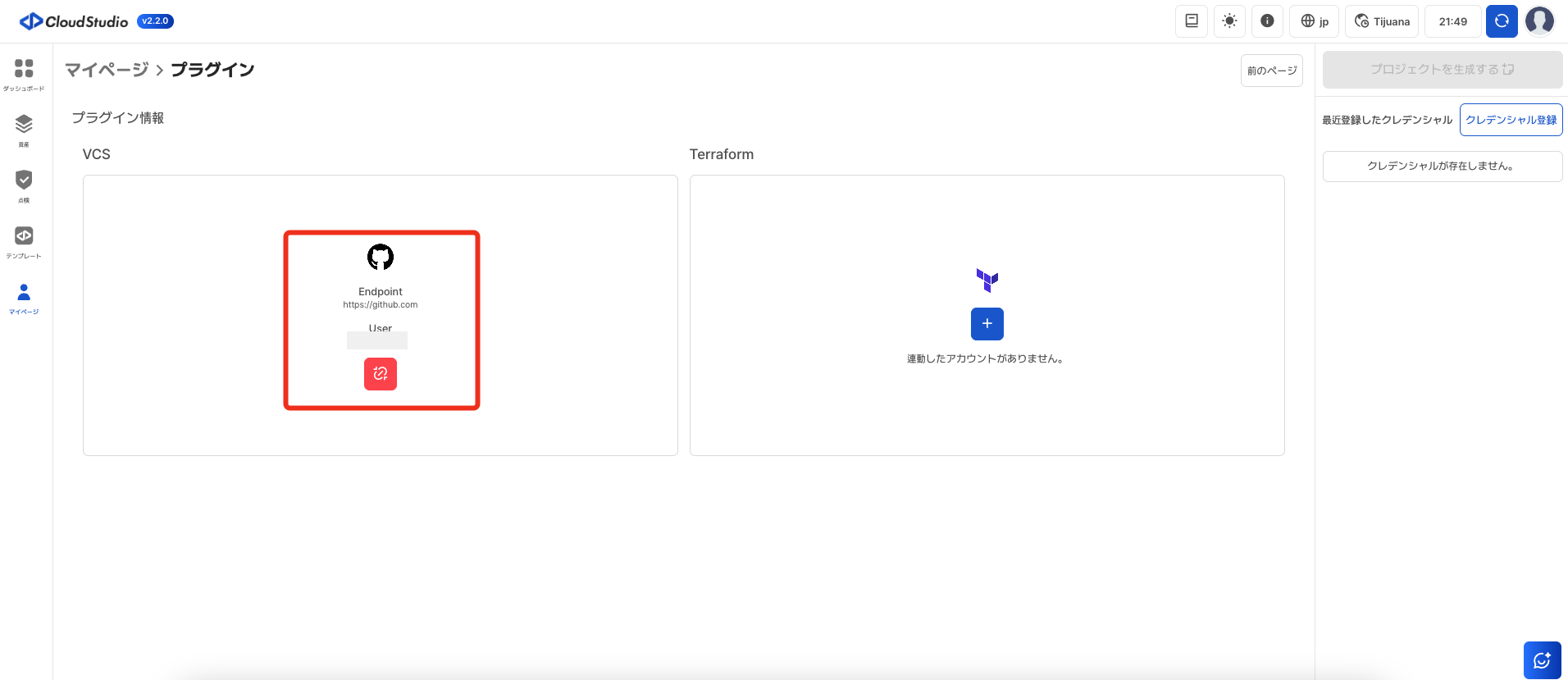Toggle the light/dark theme sun icon
Screen dimensions: 1568x680
(1229, 21)
